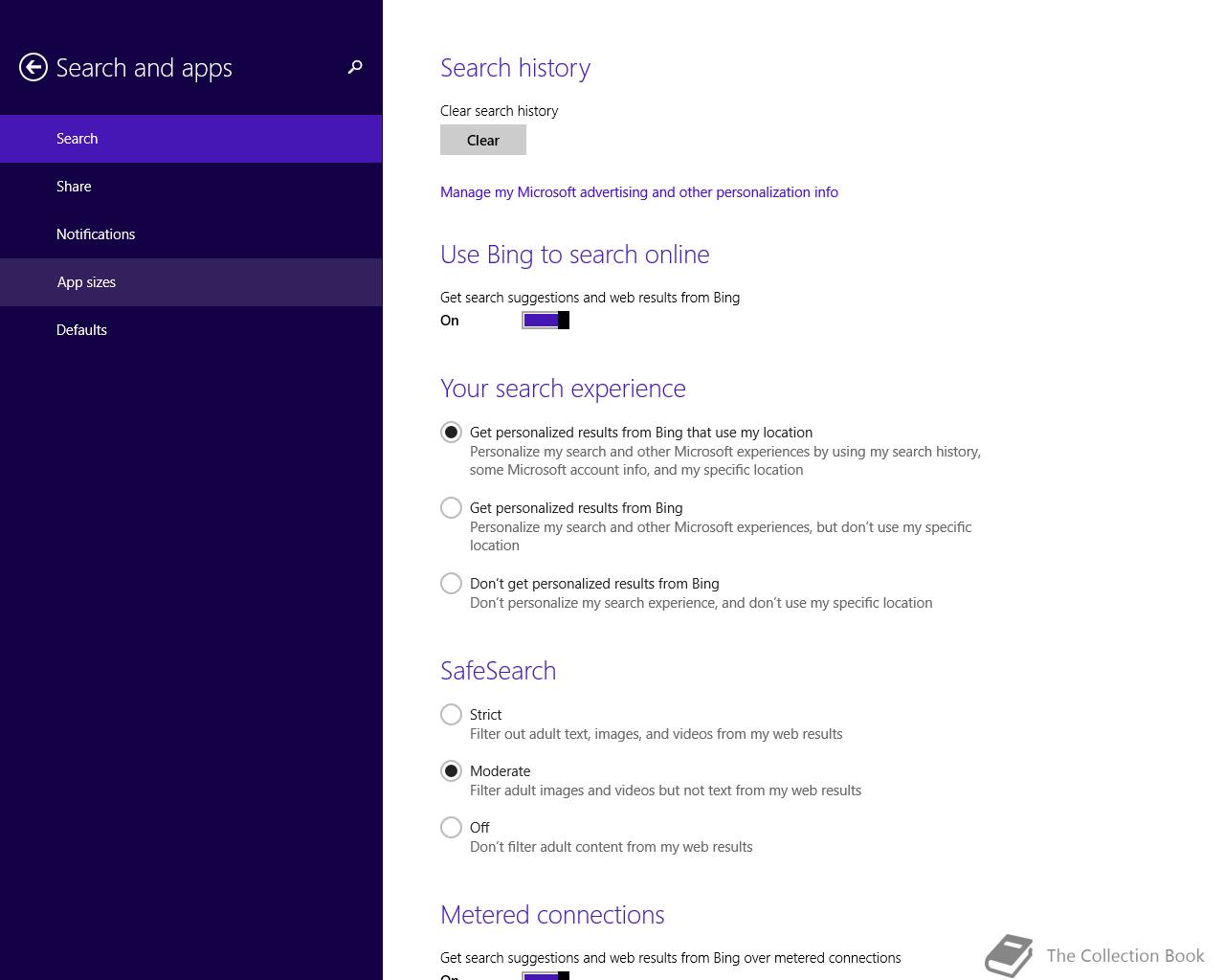The width and height of the screenshot is (1225, 980).
Task: Click the back arrow icon
Action: (x=33, y=67)
